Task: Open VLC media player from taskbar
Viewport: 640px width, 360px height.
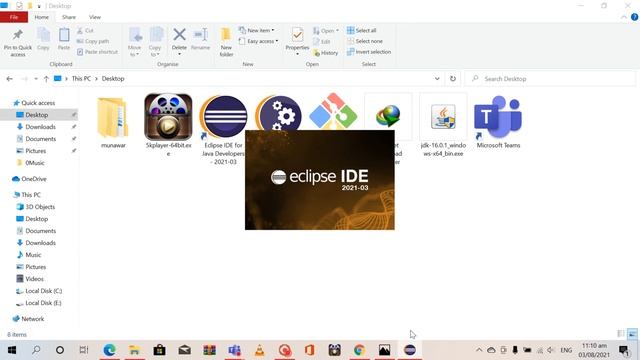Action: 259,350
